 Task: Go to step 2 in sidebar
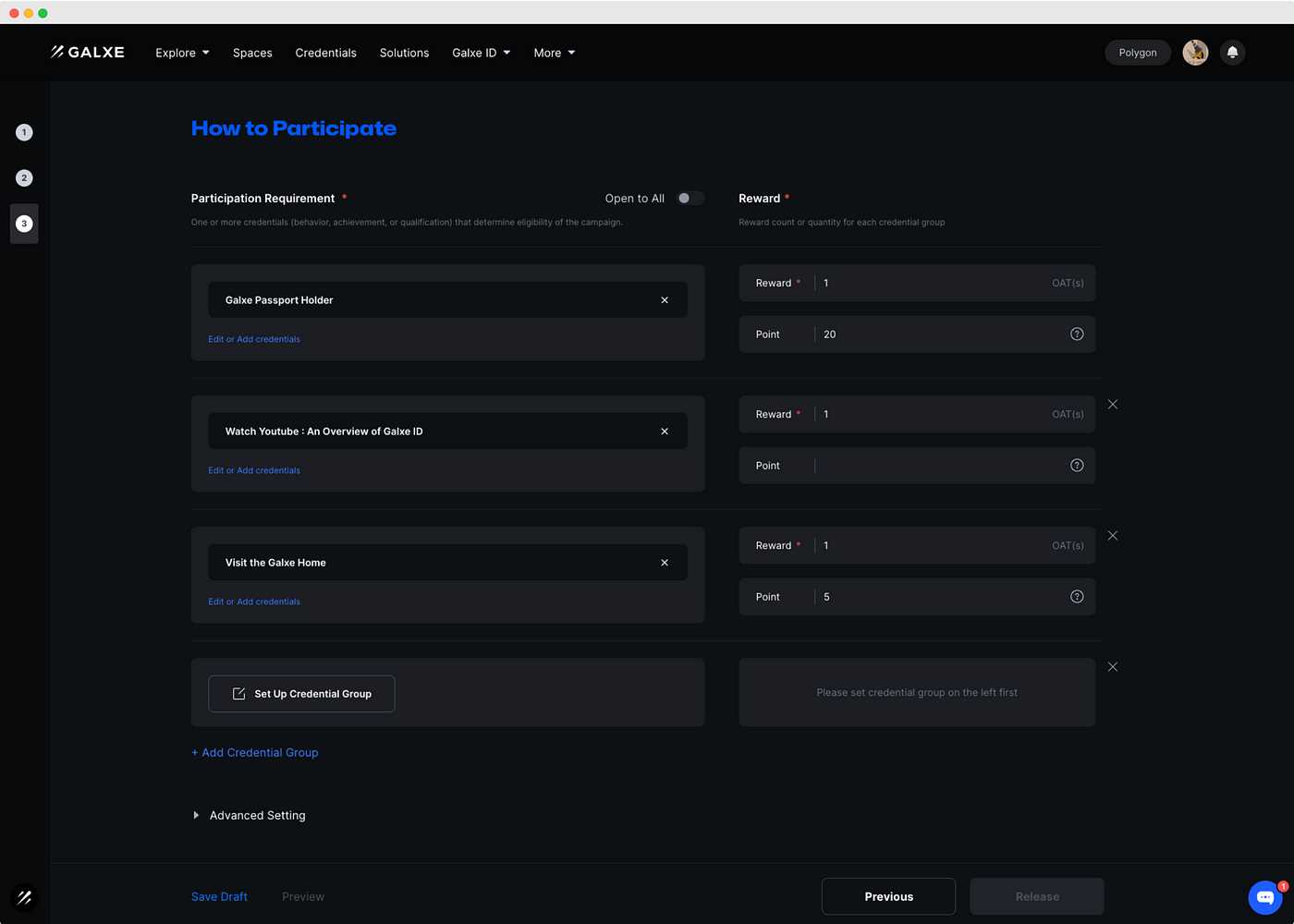tap(24, 177)
